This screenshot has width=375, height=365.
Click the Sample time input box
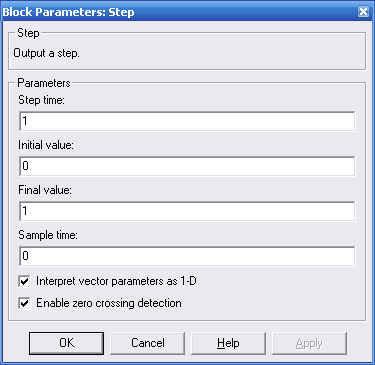(x=187, y=256)
